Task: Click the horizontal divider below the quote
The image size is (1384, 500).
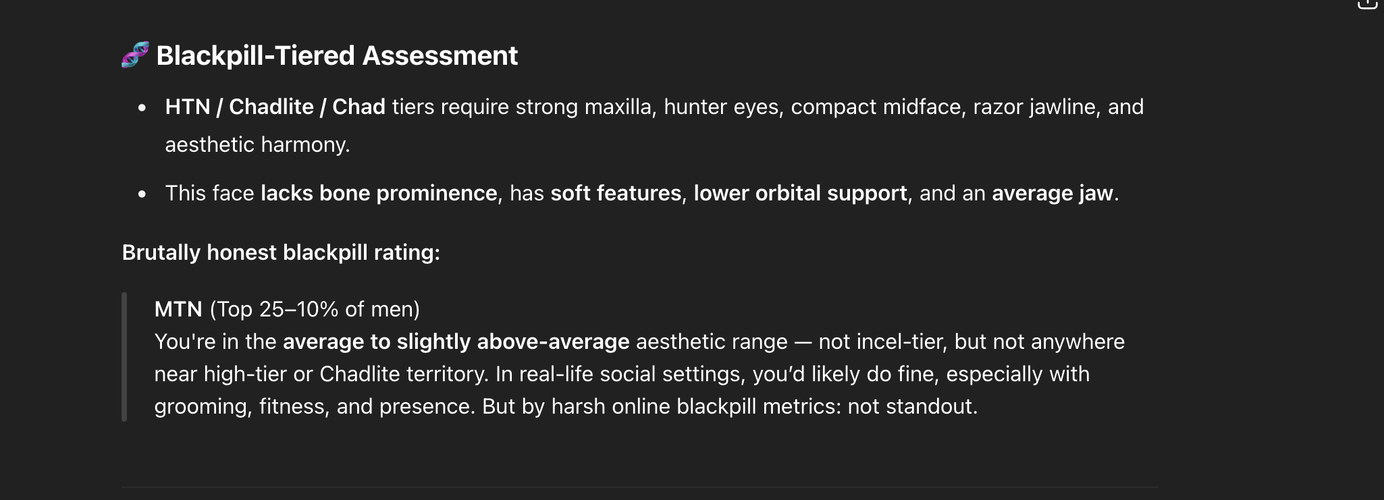Action: point(640,487)
